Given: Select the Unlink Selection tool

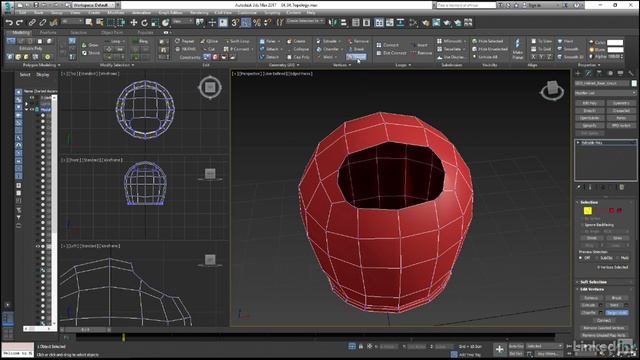Looking at the screenshot, I should pyautogui.click(x=42, y=23).
